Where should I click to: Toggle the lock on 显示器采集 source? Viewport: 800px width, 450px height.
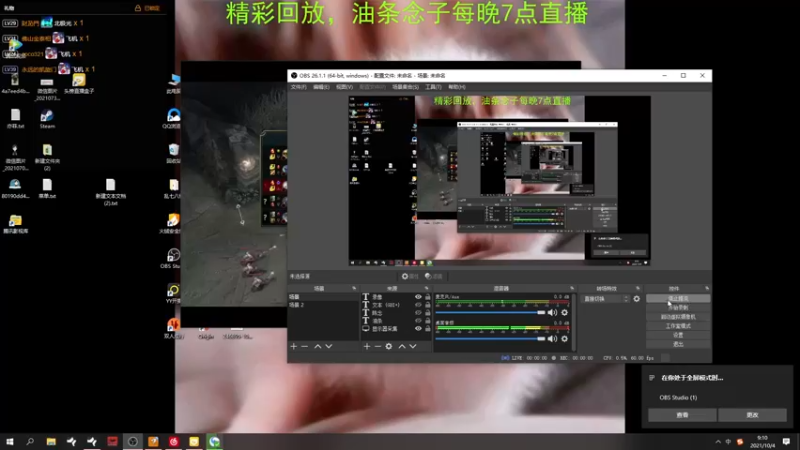pyautogui.click(x=428, y=329)
